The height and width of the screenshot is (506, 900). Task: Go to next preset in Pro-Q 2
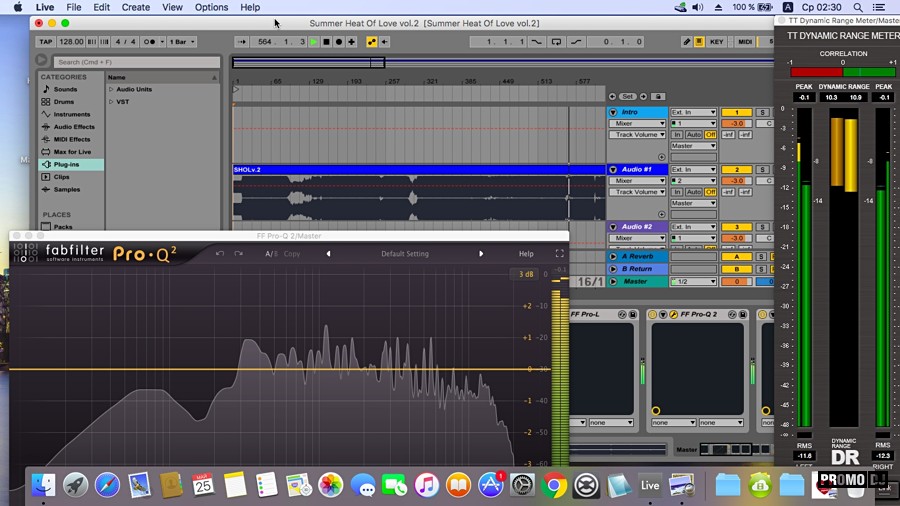[x=481, y=254]
